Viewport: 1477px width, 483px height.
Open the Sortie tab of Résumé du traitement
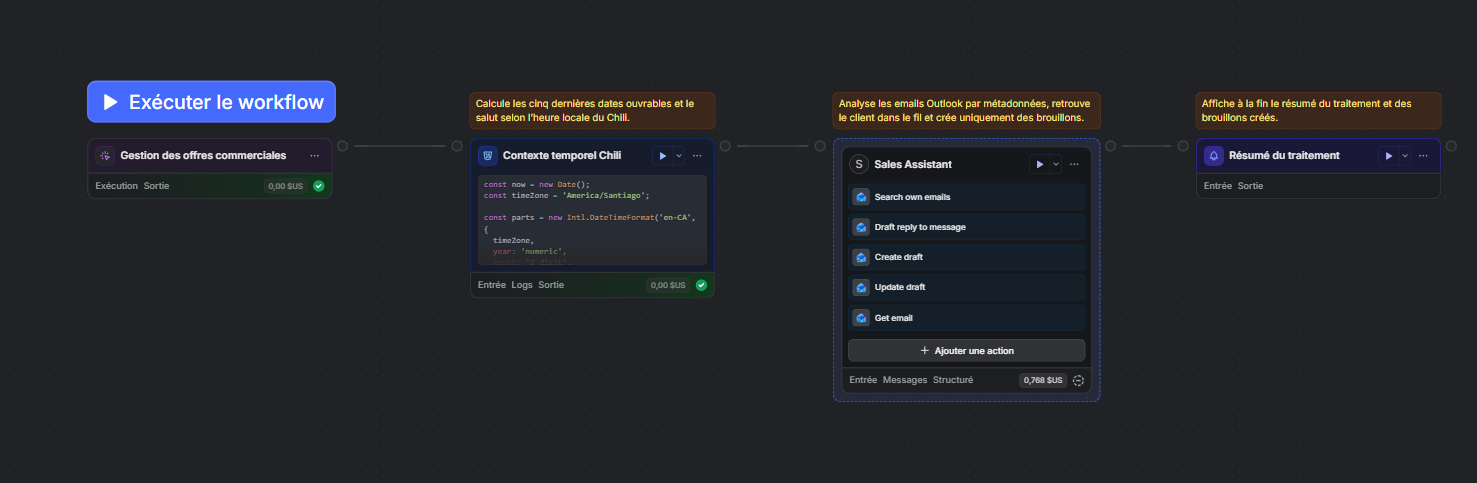coord(1250,186)
